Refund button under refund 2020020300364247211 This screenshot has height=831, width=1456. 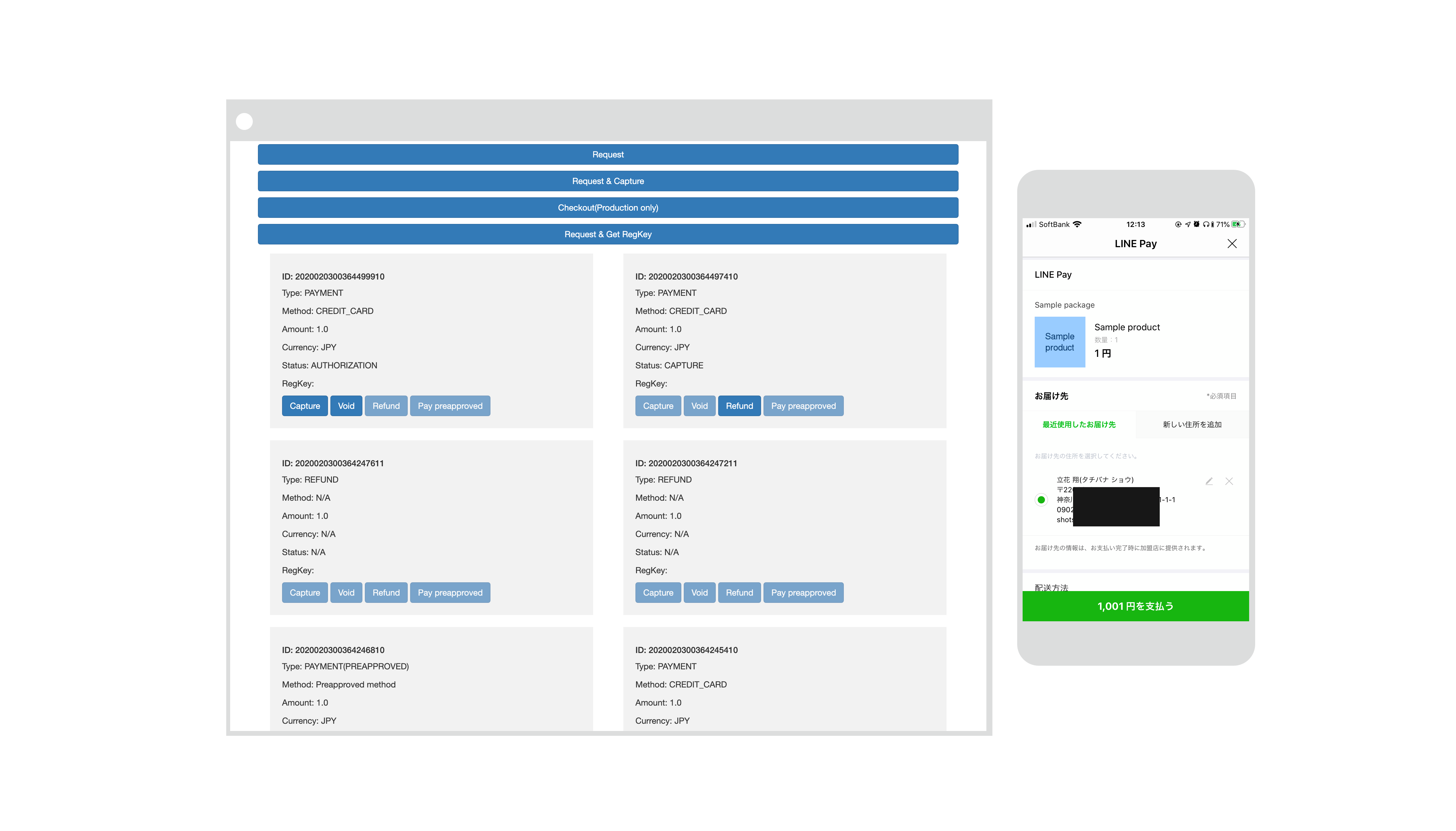pyautogui.click(x=739, y=593)
